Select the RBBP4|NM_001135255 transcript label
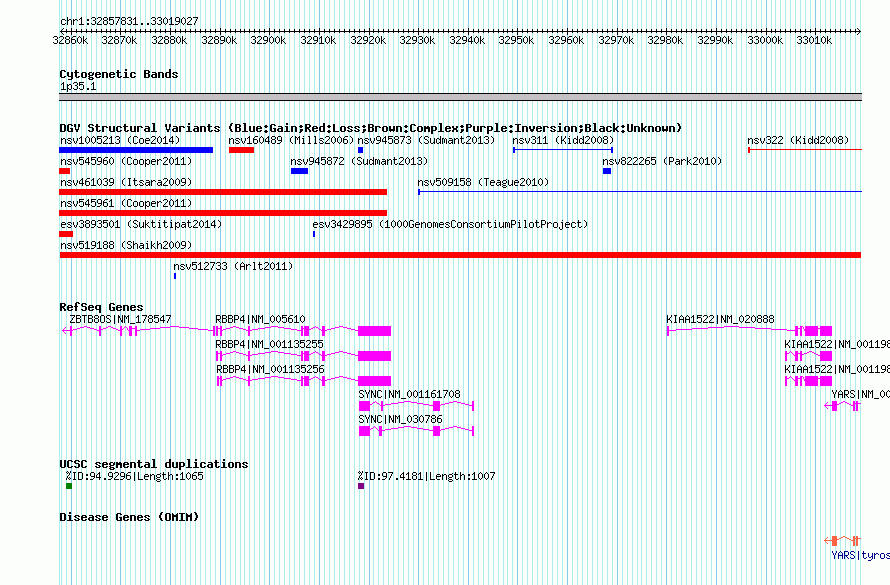Screen dimensions: 890x585 [269, 344]
